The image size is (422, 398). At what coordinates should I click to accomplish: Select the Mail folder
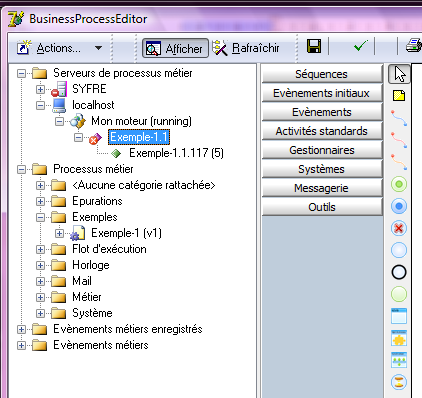82,281
